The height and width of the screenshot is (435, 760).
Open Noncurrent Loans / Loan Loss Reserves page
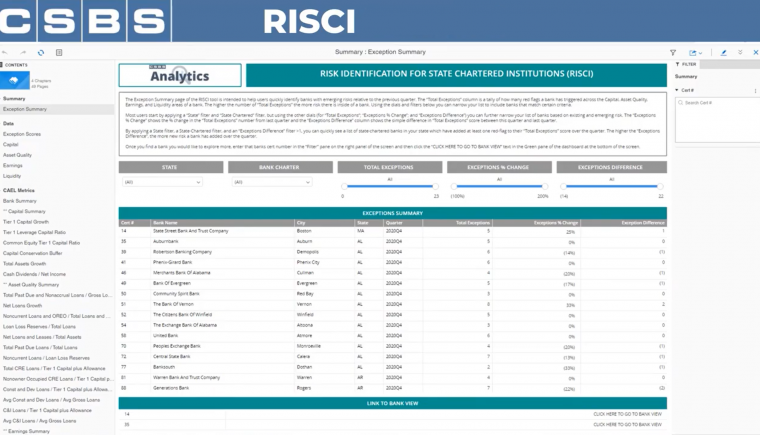coord(47,358)
